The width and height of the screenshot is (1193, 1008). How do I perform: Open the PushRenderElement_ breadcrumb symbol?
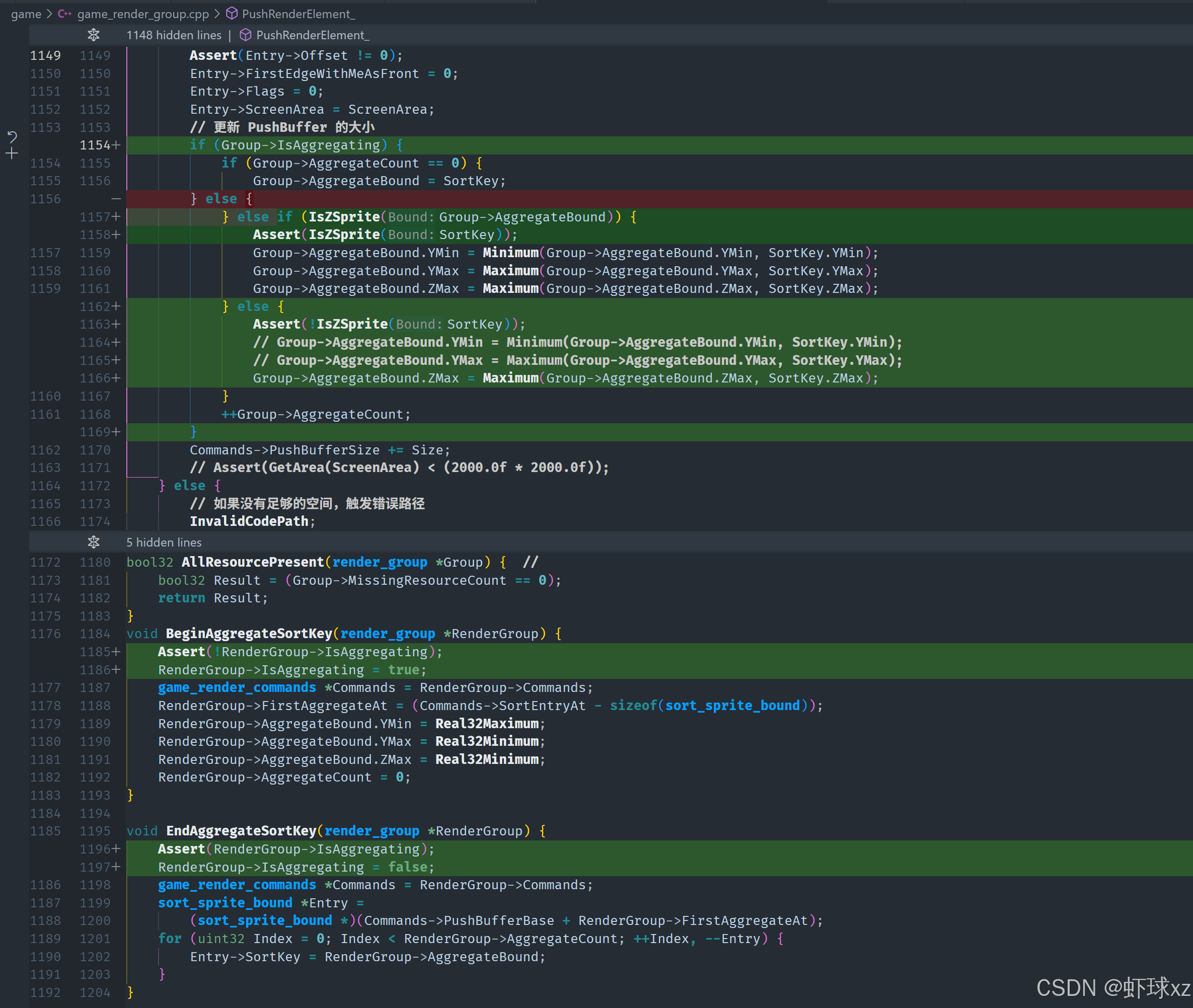pos(298,14)
